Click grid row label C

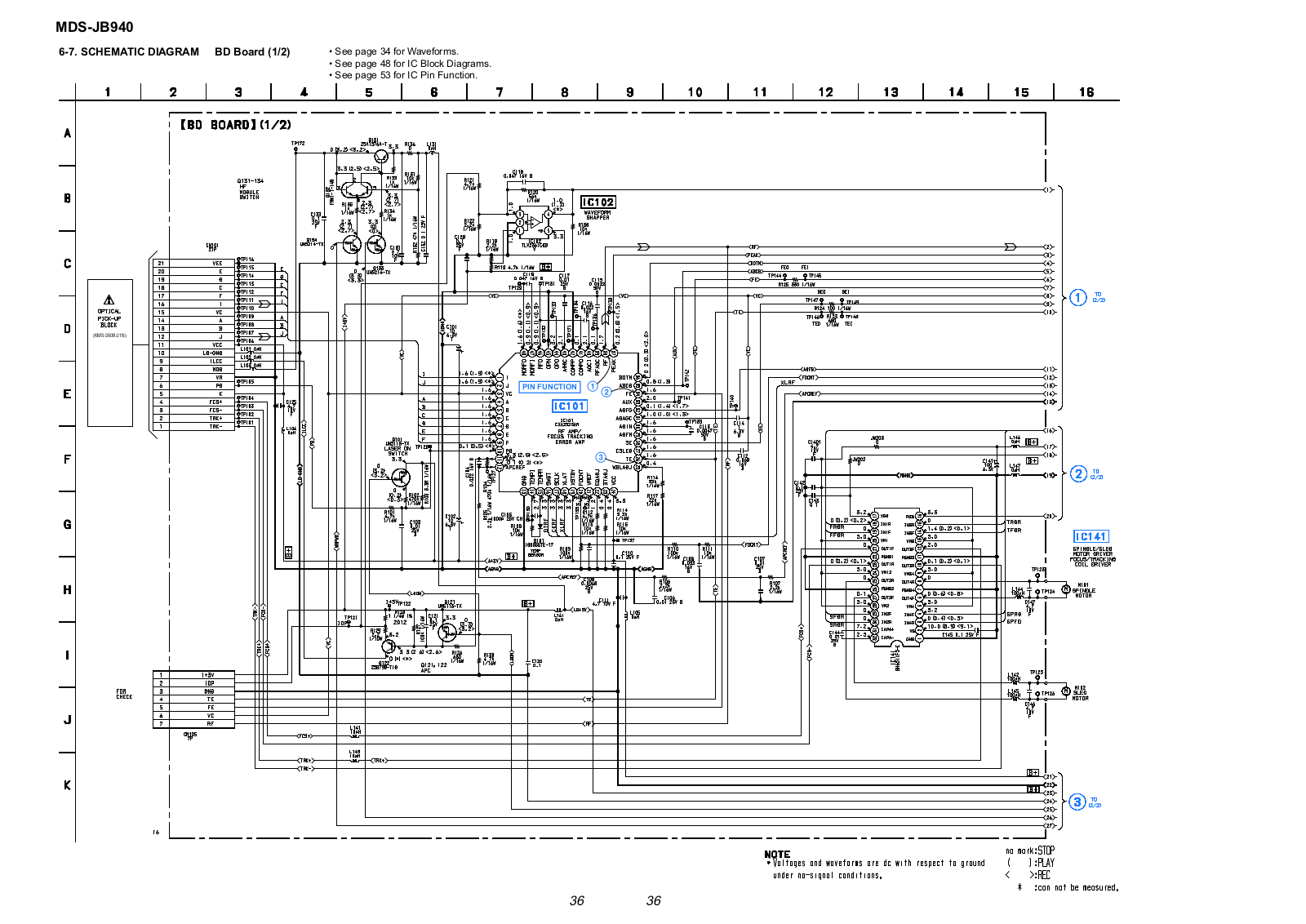click(x=67, y=264)
